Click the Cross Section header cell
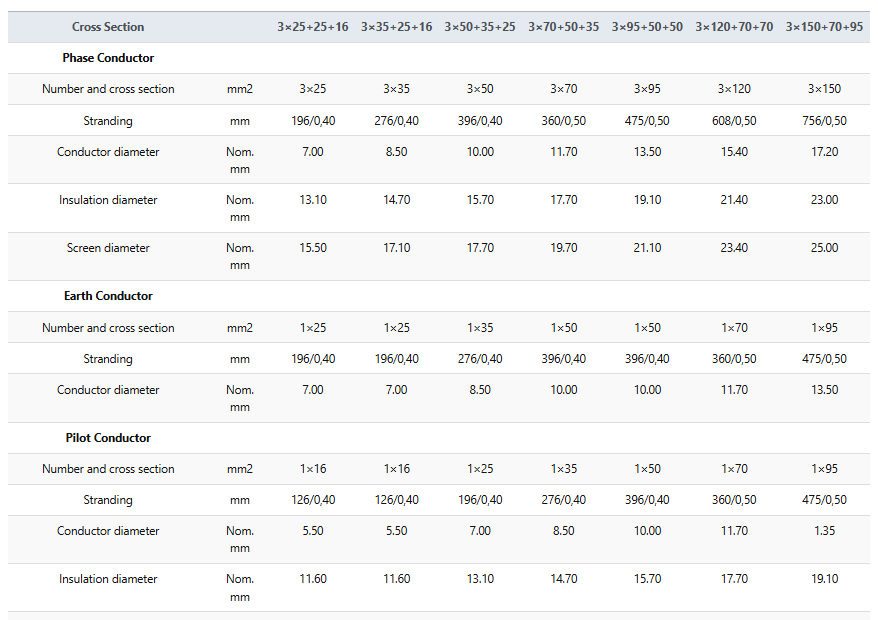Viewport: 878px width, 620px height. [x=108, y=27]
